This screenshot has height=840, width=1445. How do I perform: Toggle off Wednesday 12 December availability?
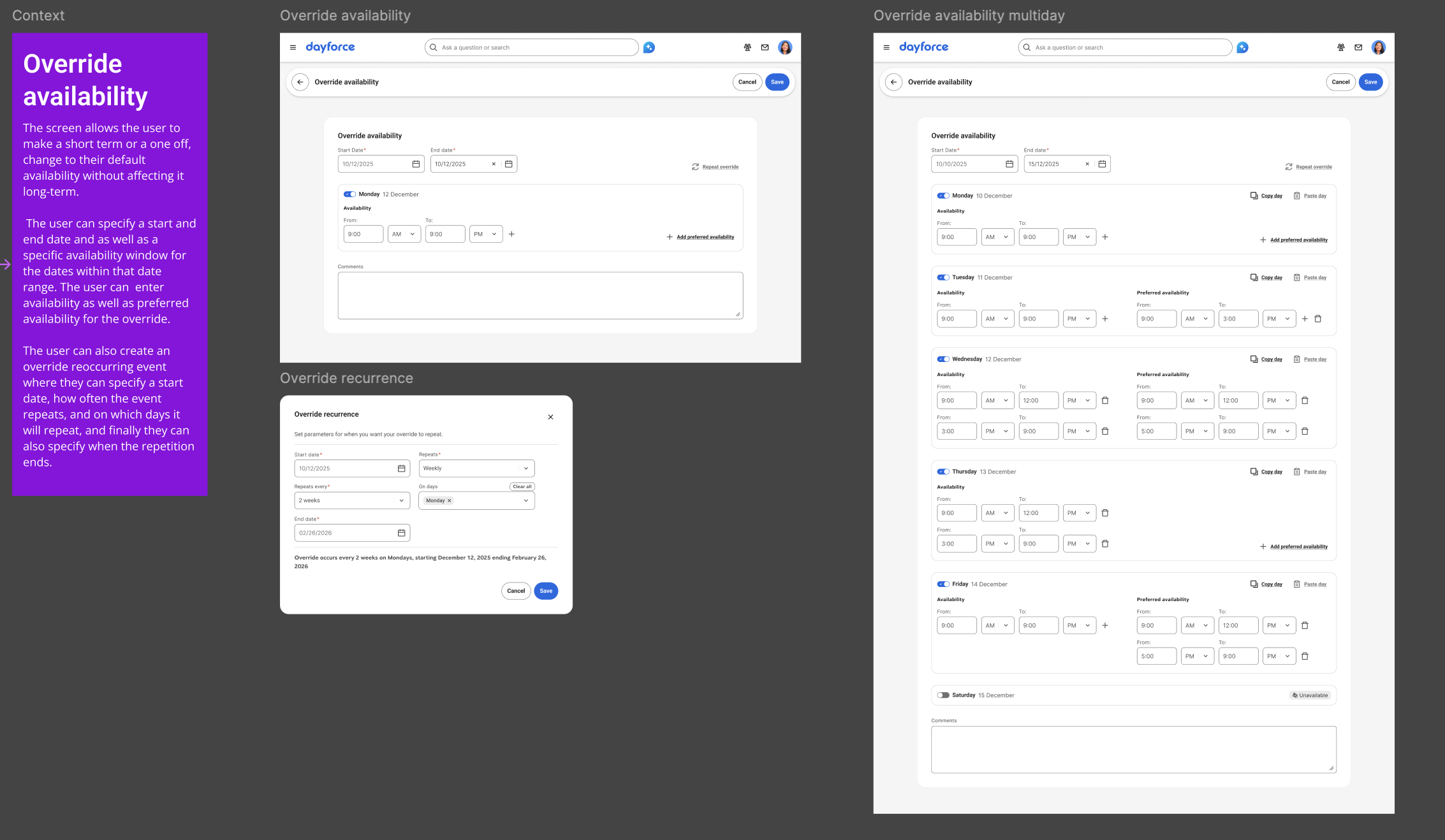[943, 359]
